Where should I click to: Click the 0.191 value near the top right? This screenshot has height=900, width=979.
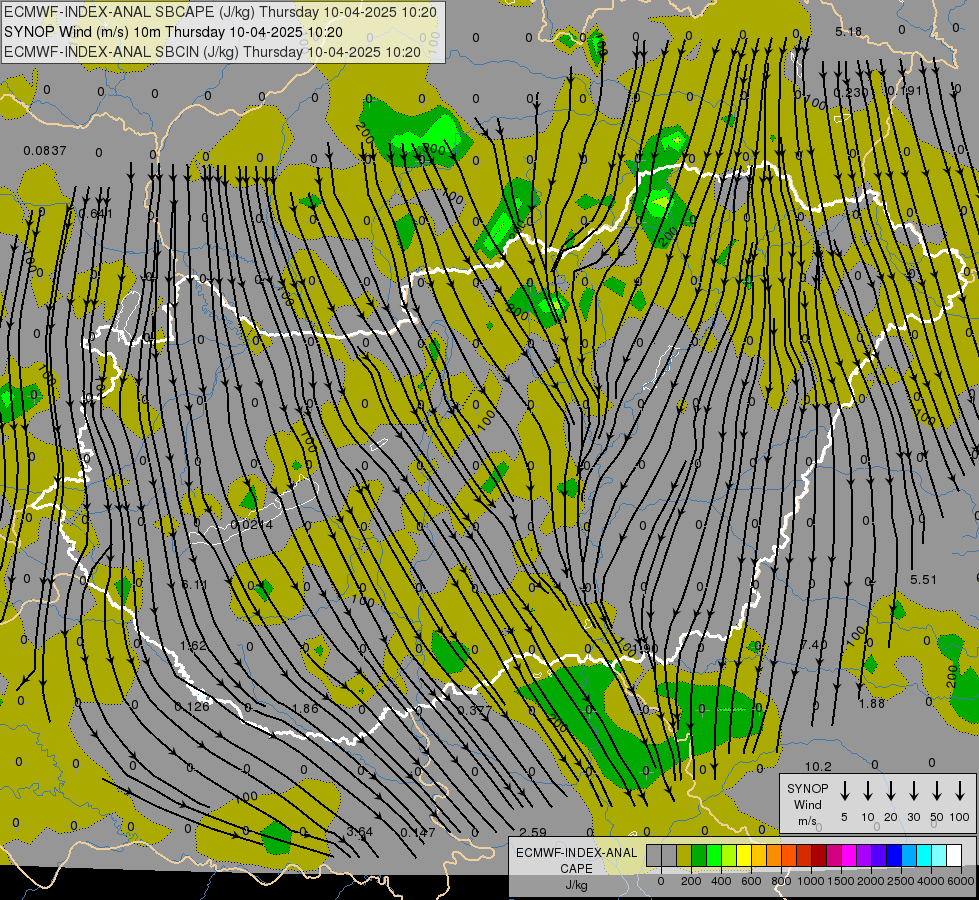pyautogui.click(x=905, y=91)
